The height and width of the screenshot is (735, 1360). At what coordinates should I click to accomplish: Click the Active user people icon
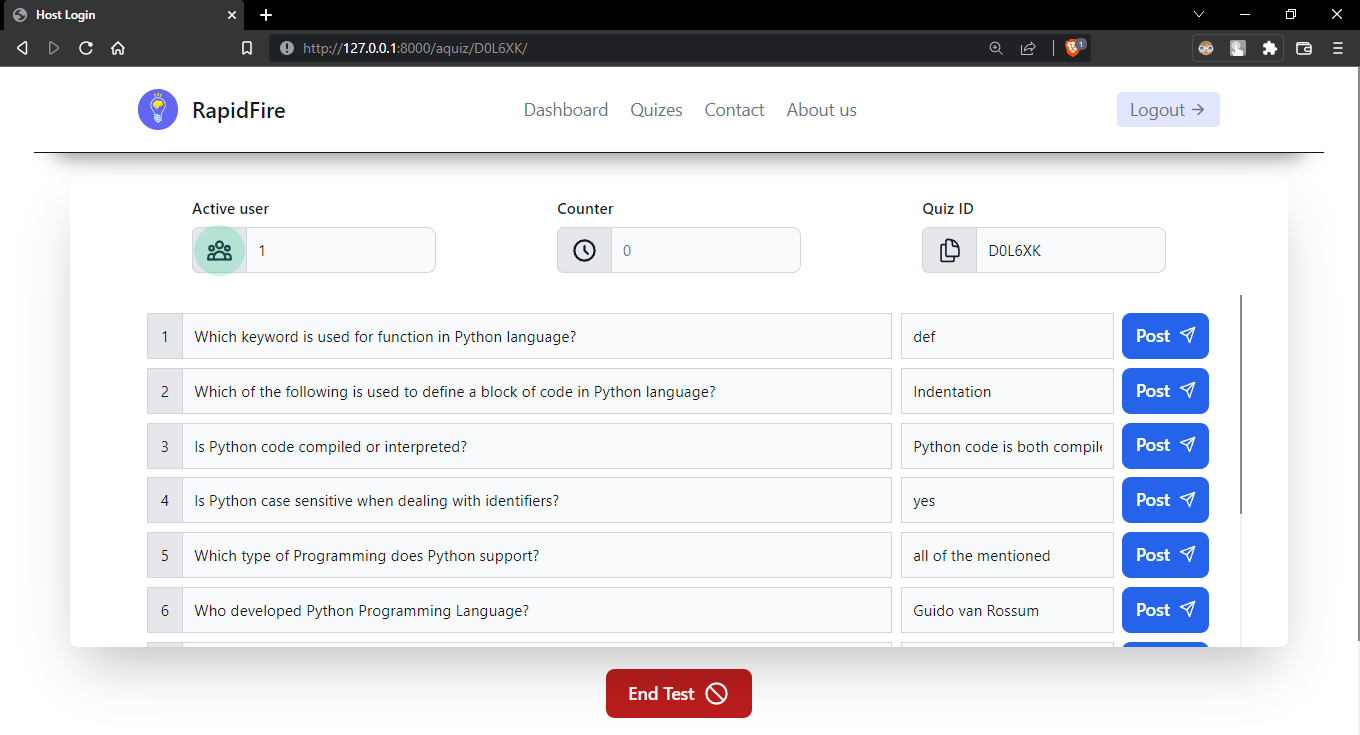click(218, 250)
